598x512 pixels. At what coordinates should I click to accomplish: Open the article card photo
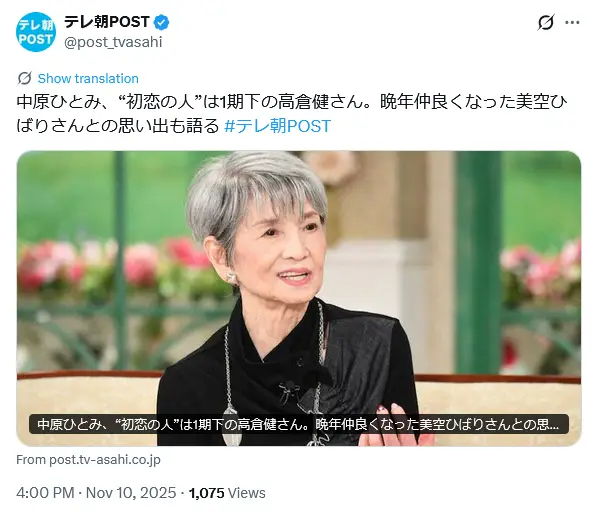(299, 299)
